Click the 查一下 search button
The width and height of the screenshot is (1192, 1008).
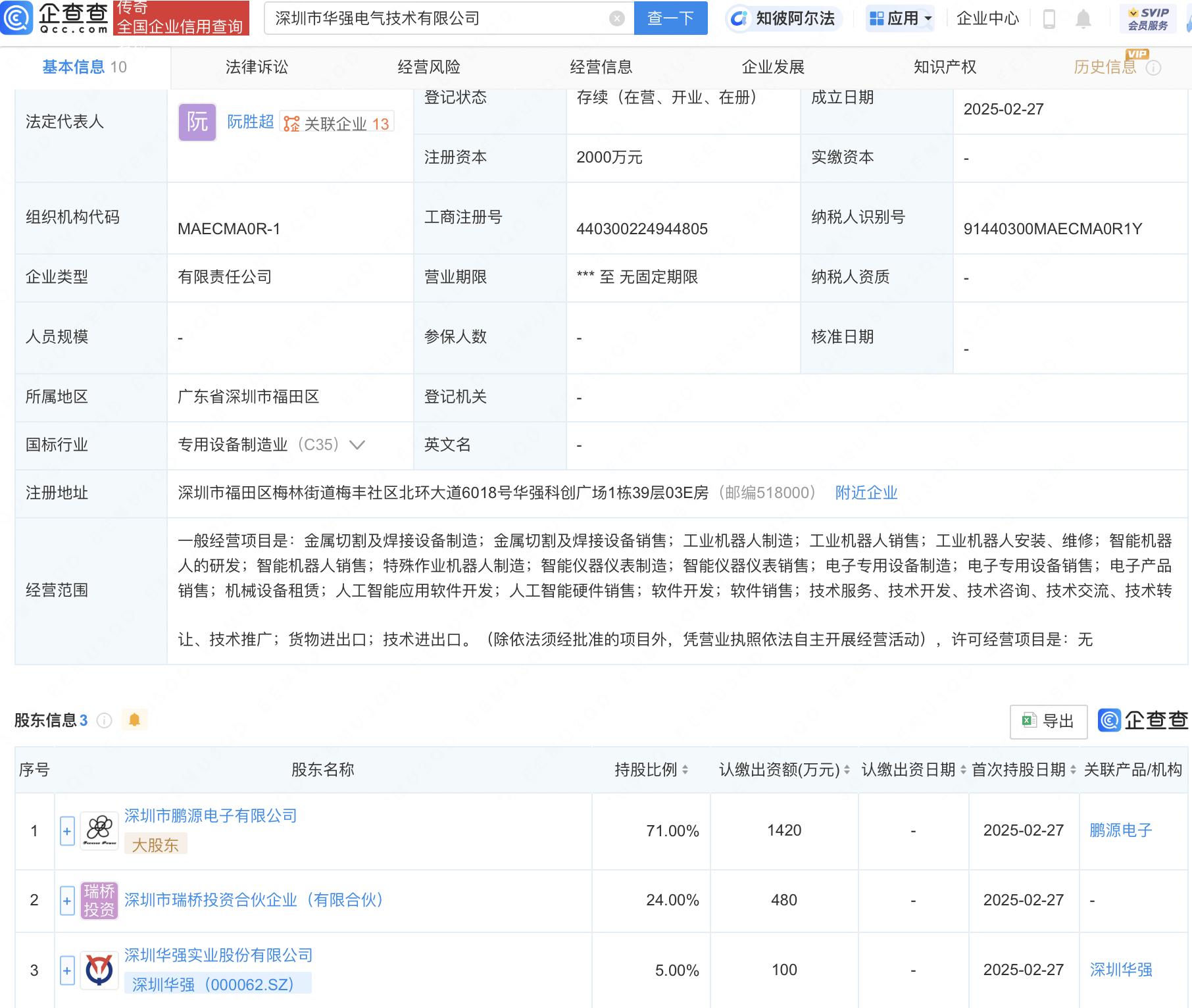[x=670, y=18]
